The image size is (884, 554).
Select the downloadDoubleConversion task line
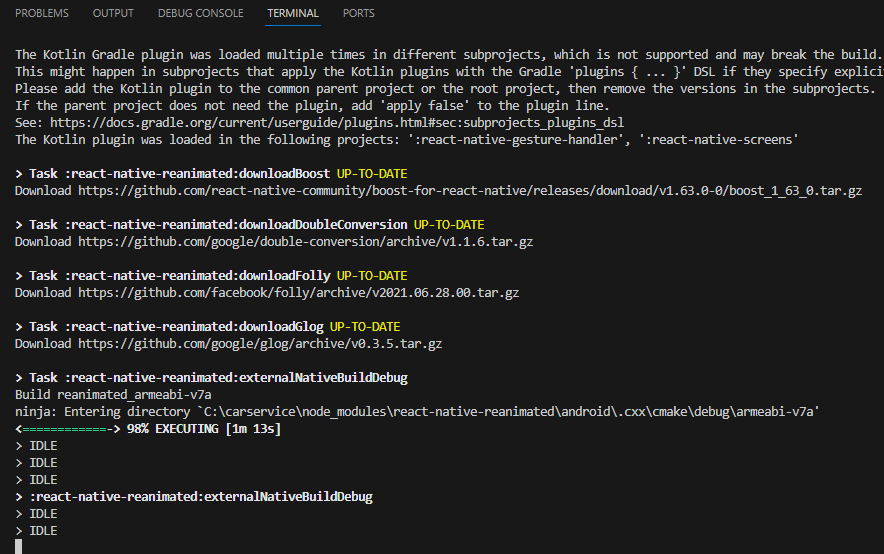point(218,224)
